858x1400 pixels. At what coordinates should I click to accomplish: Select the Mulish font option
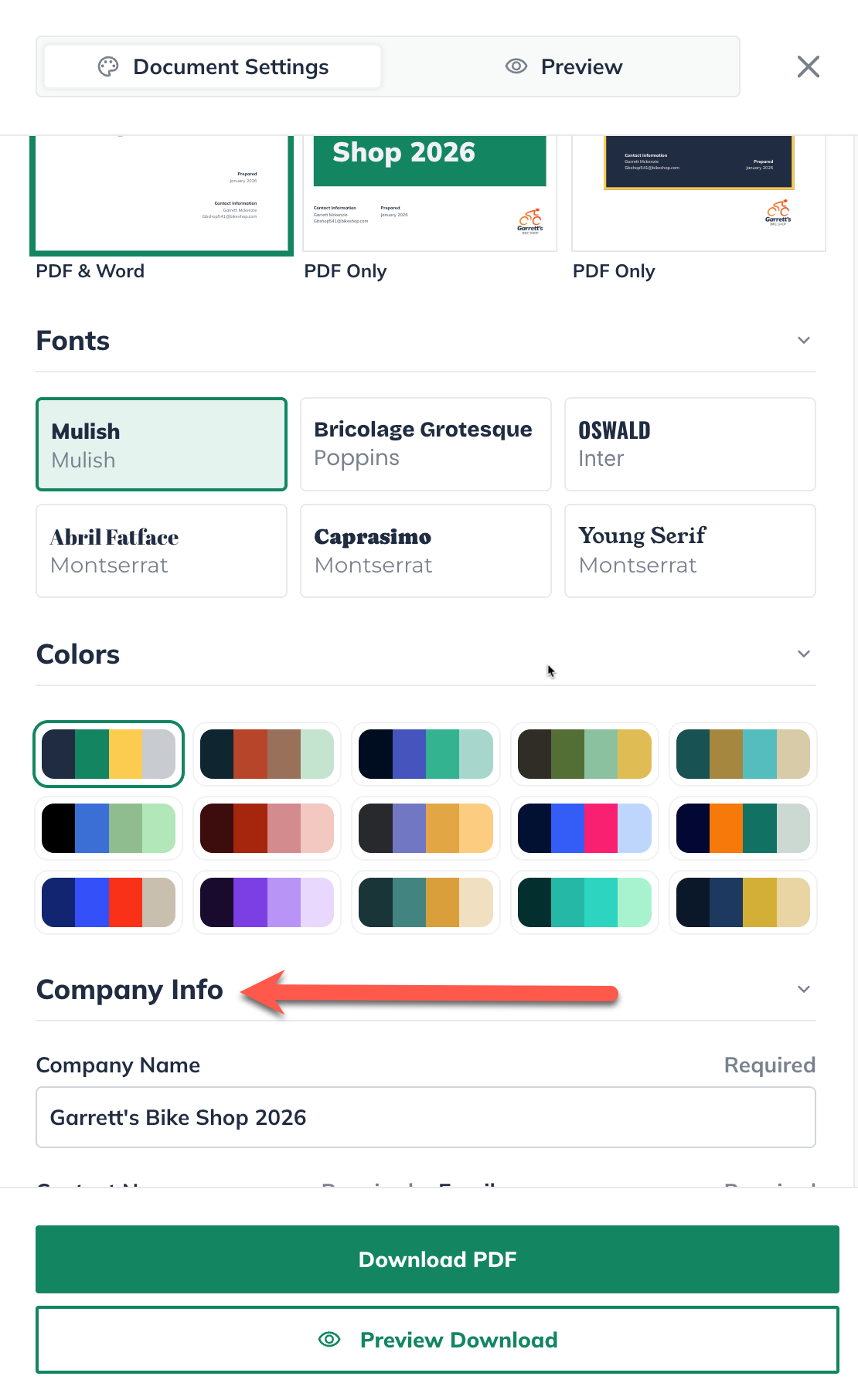tap(161, 444)
